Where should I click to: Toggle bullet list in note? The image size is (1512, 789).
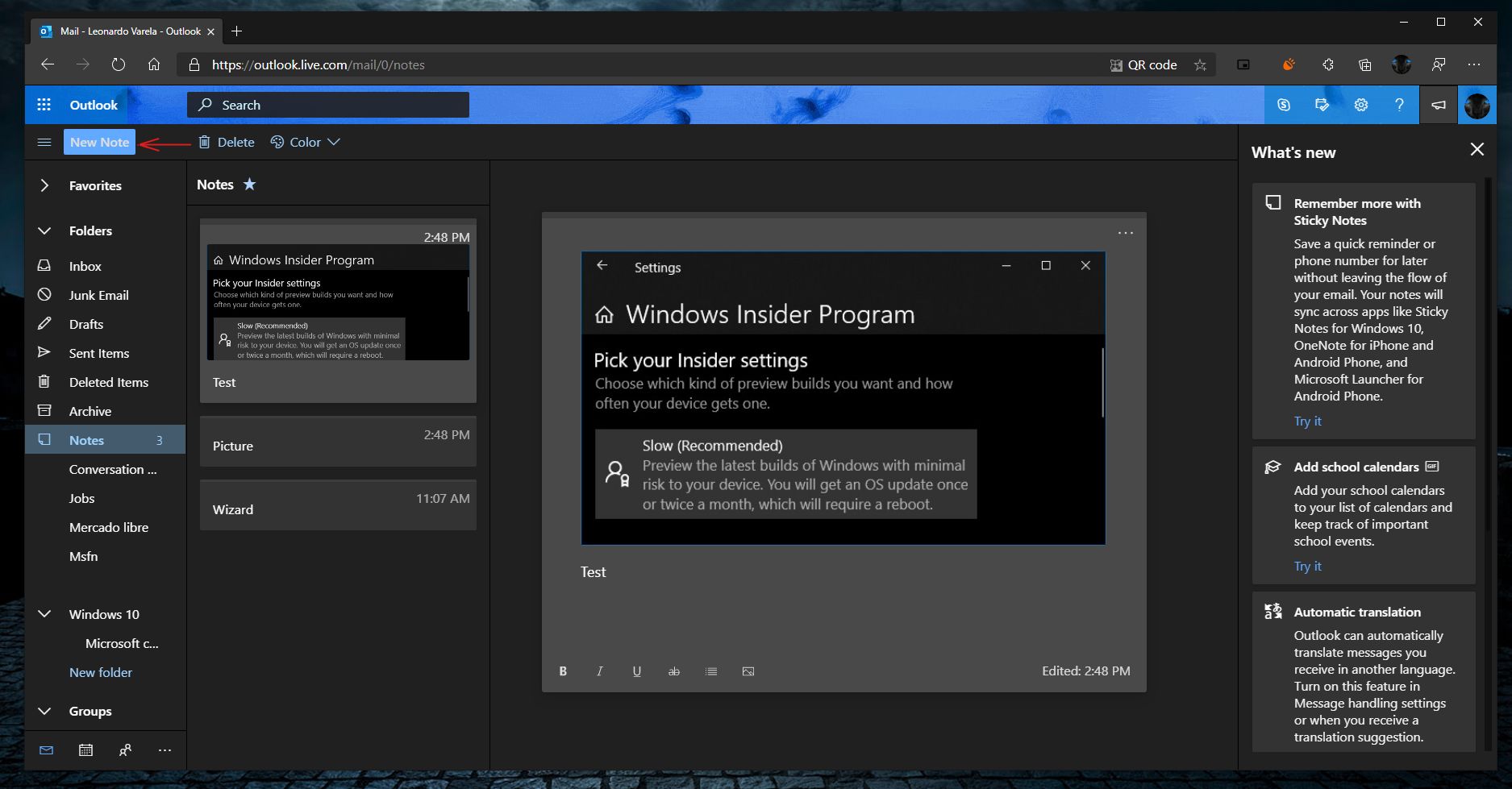tap(711, 671)
